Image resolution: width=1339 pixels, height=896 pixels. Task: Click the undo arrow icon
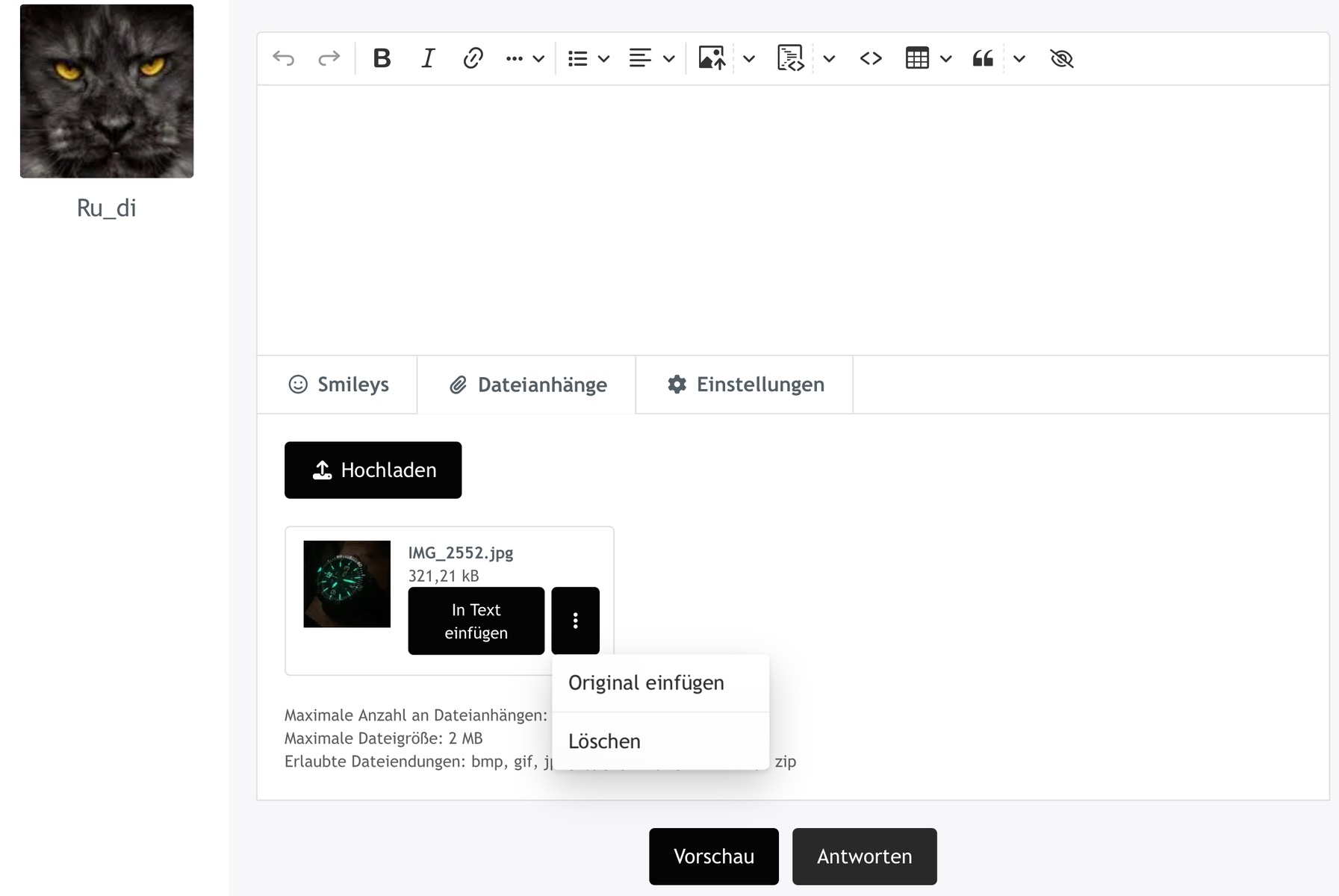tap(284, 58)
